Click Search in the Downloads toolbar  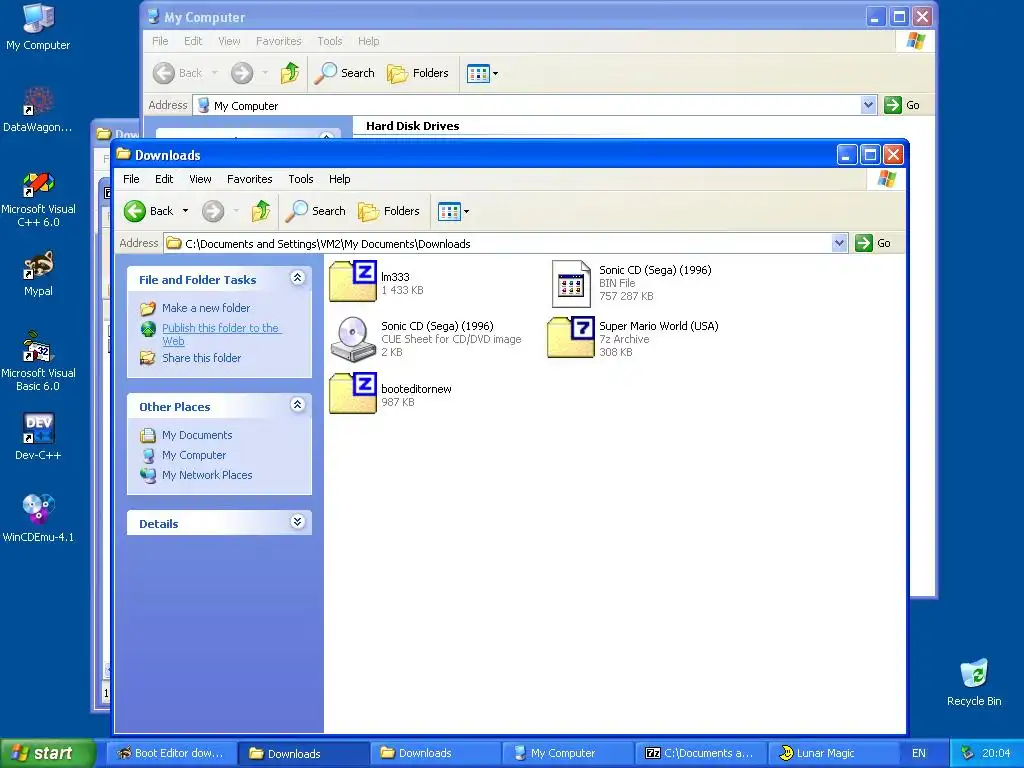coord(316,211)
